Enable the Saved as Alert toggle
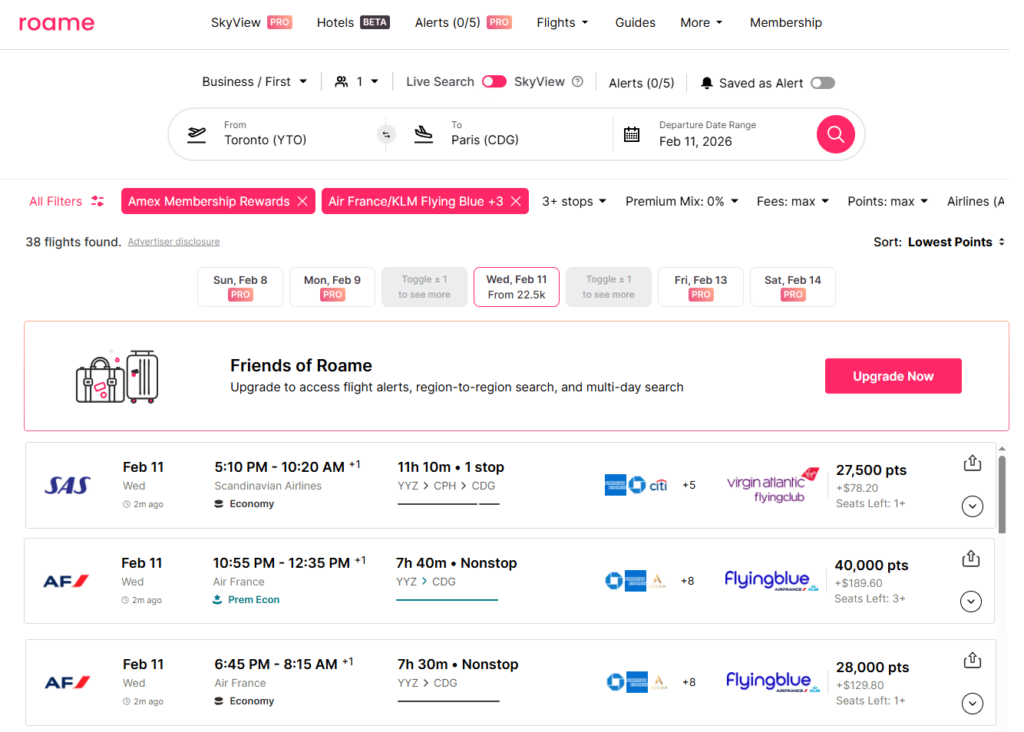 [822, 82]
